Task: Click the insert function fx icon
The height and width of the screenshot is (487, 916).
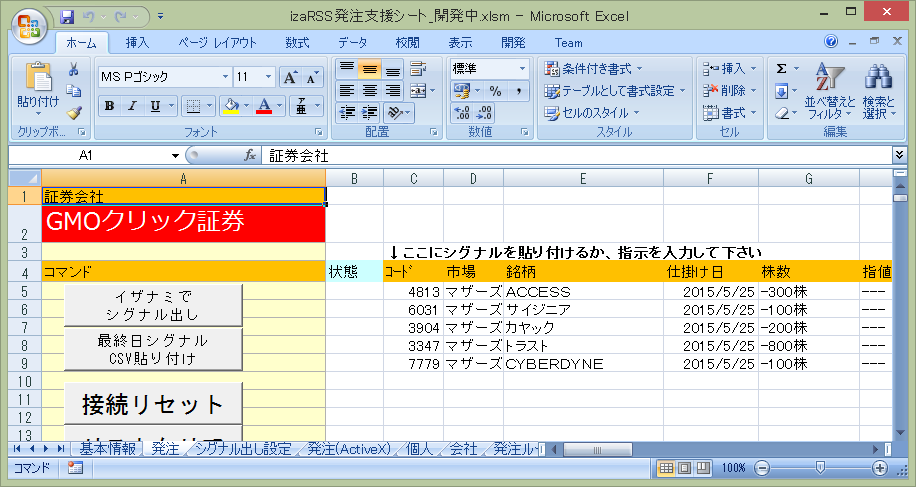Action: coord(250,155)
